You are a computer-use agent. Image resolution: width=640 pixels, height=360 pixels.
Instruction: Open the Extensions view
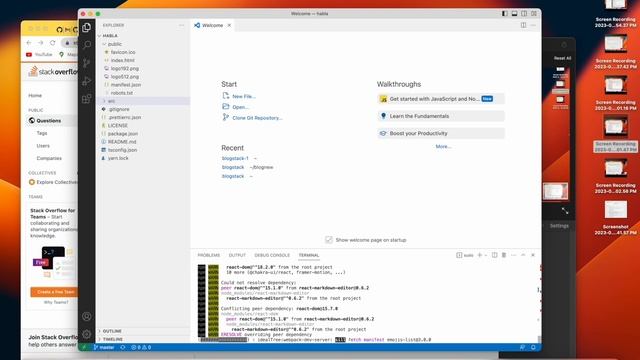87,99
